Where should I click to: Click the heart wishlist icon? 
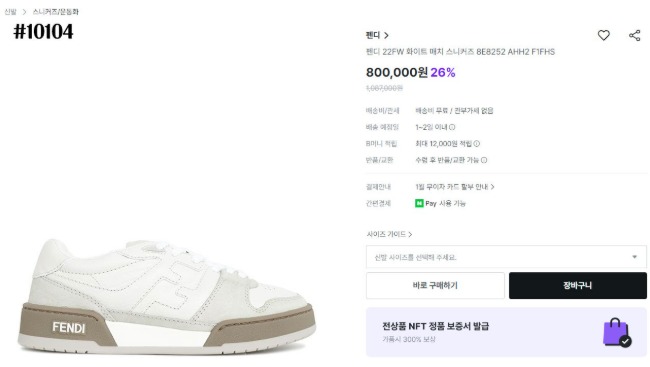[604, 35]
